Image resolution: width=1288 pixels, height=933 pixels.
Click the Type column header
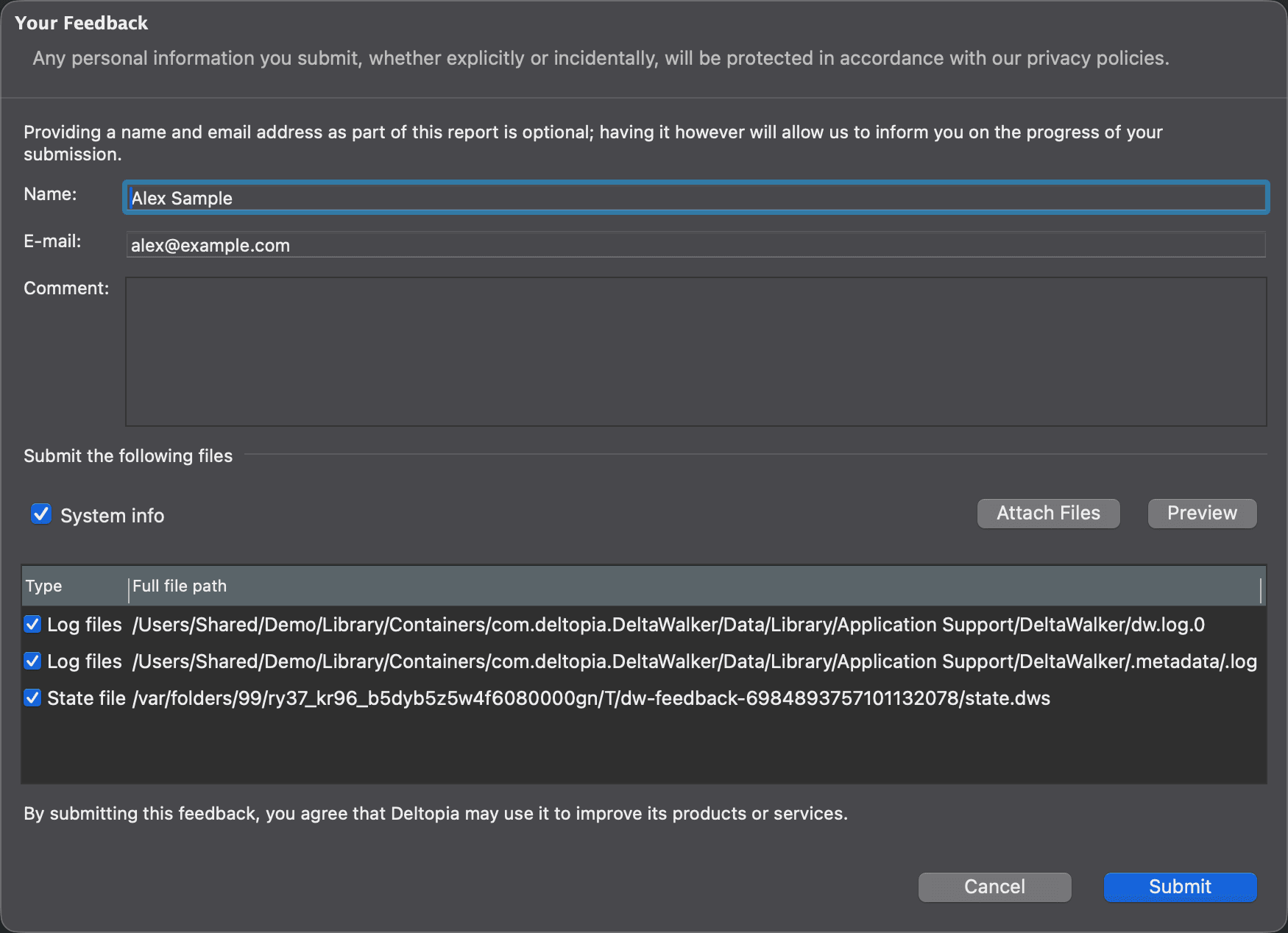tap(74, 586)
